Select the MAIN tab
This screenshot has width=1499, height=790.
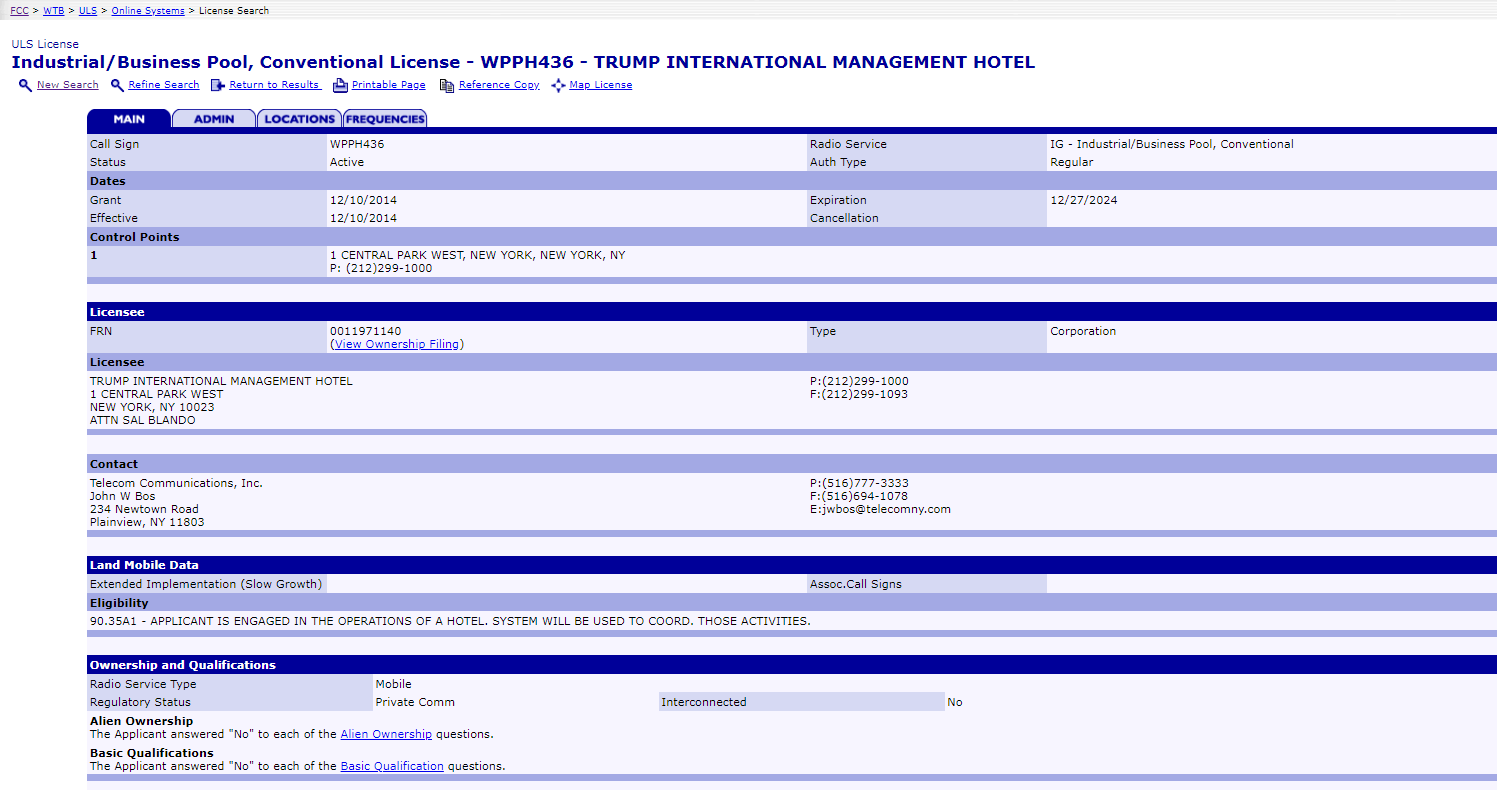(129, 119)
